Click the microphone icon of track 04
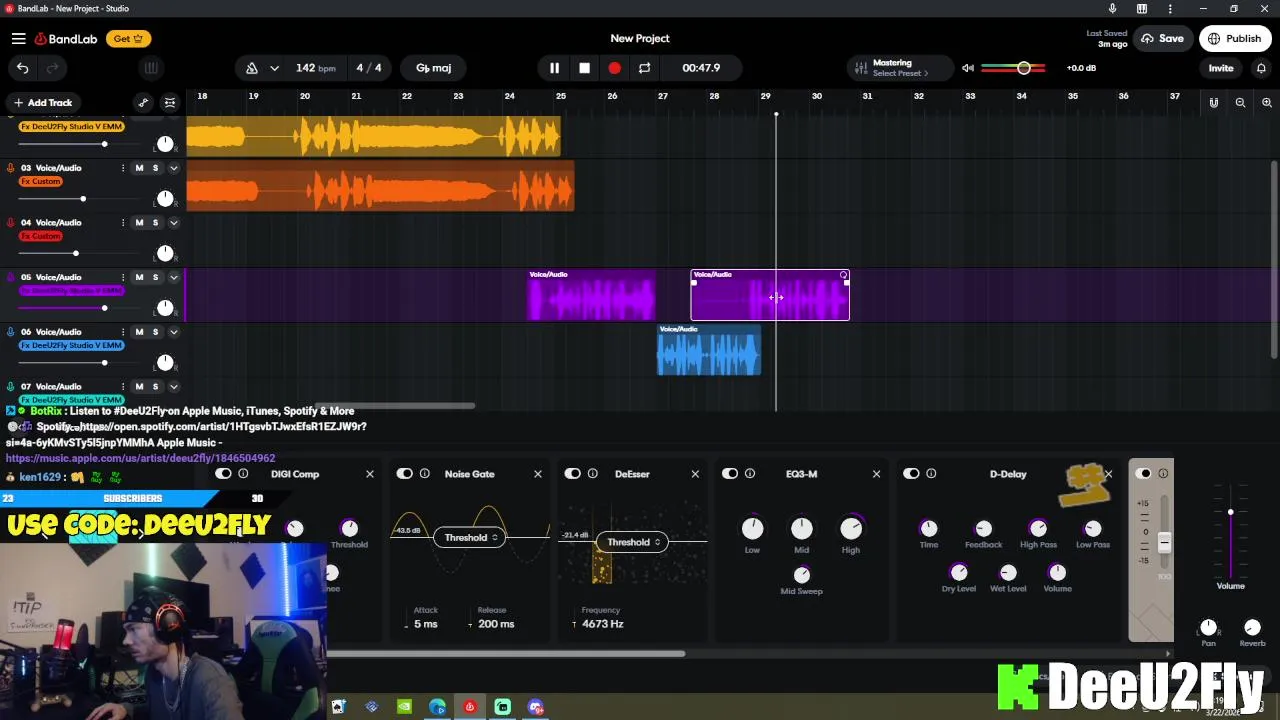Screen dimensions: 1280x720 click(x=11, y=223)
